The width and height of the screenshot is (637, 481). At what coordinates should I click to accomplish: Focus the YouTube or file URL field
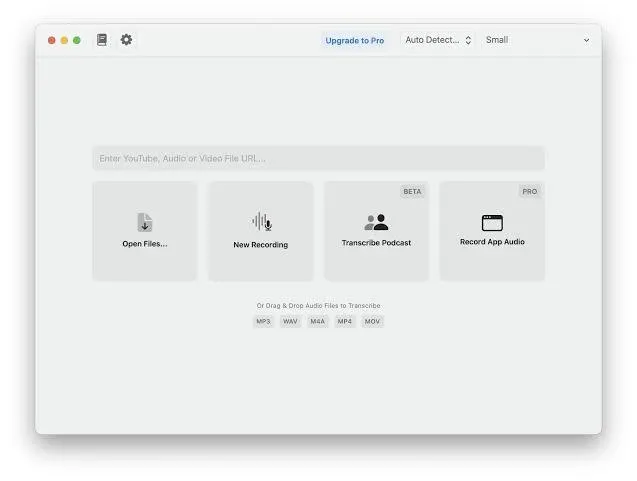tap(318, 158)
